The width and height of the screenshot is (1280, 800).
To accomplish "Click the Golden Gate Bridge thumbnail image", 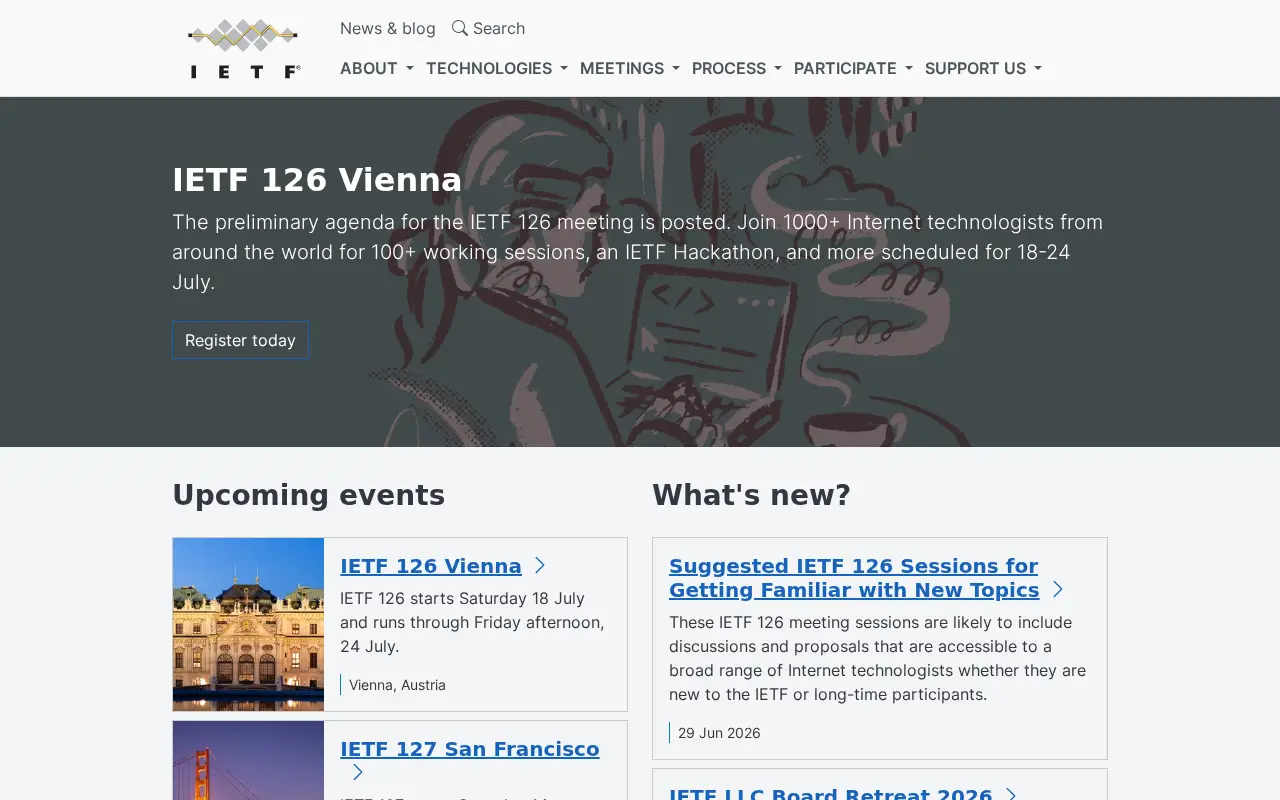I will [248, 761].
